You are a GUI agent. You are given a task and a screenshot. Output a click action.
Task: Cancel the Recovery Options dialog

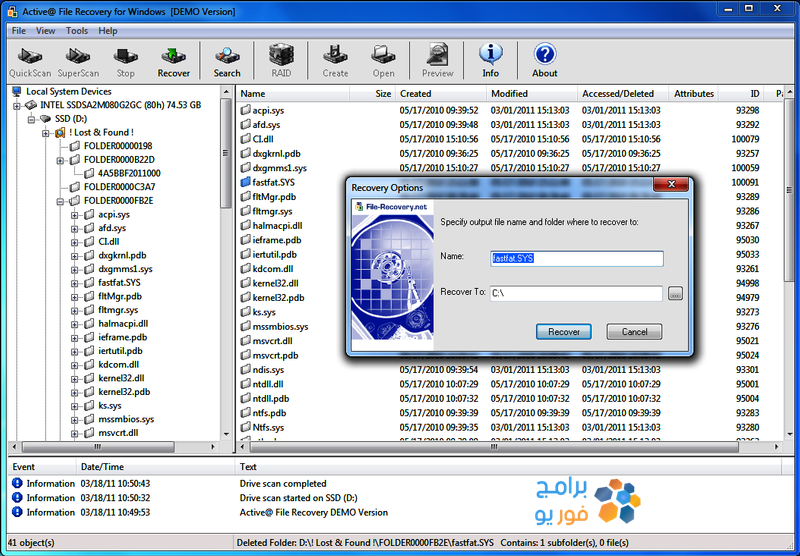634,332
